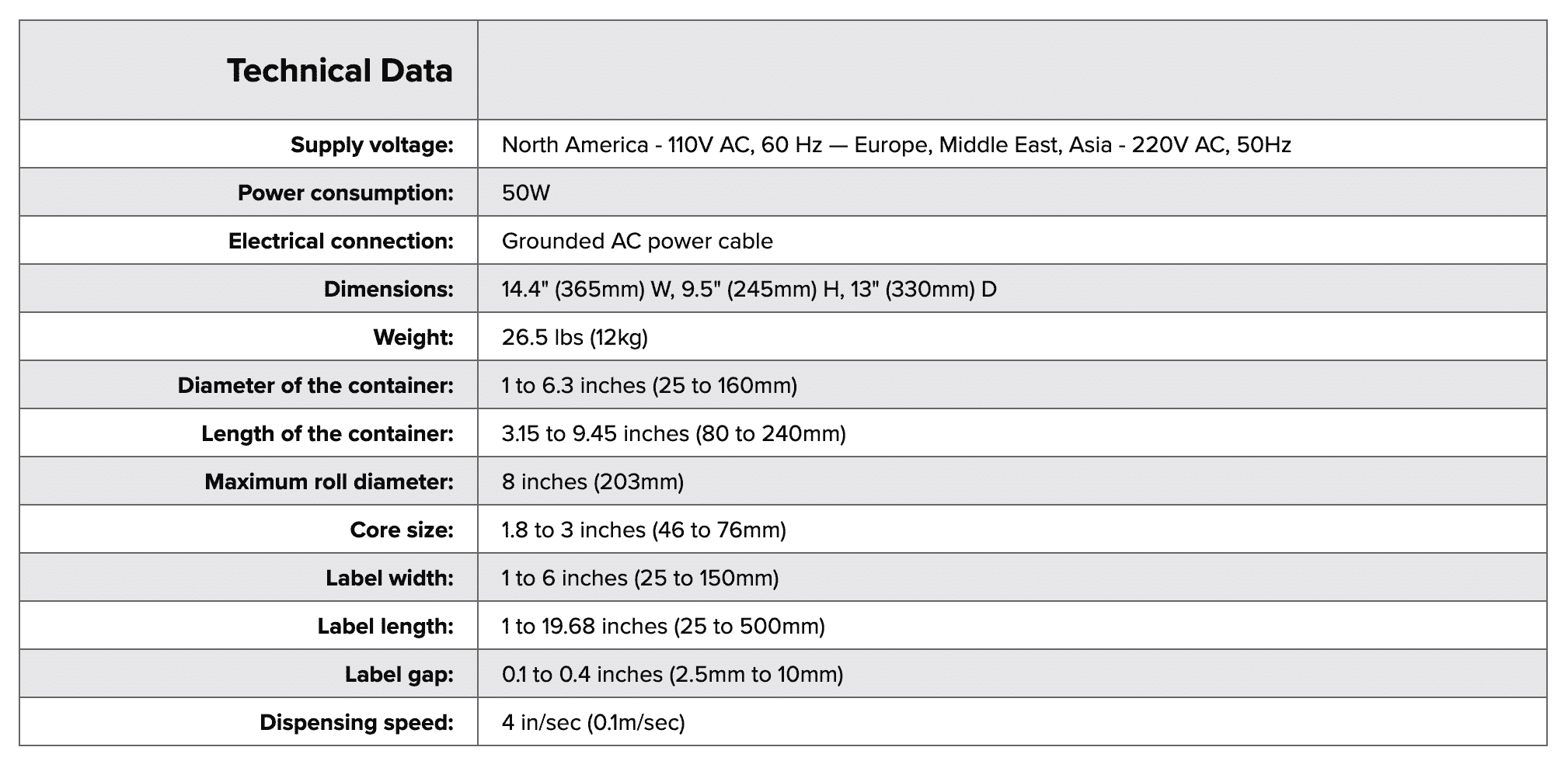Select the Grounded AC power cable text

point(637,242)
